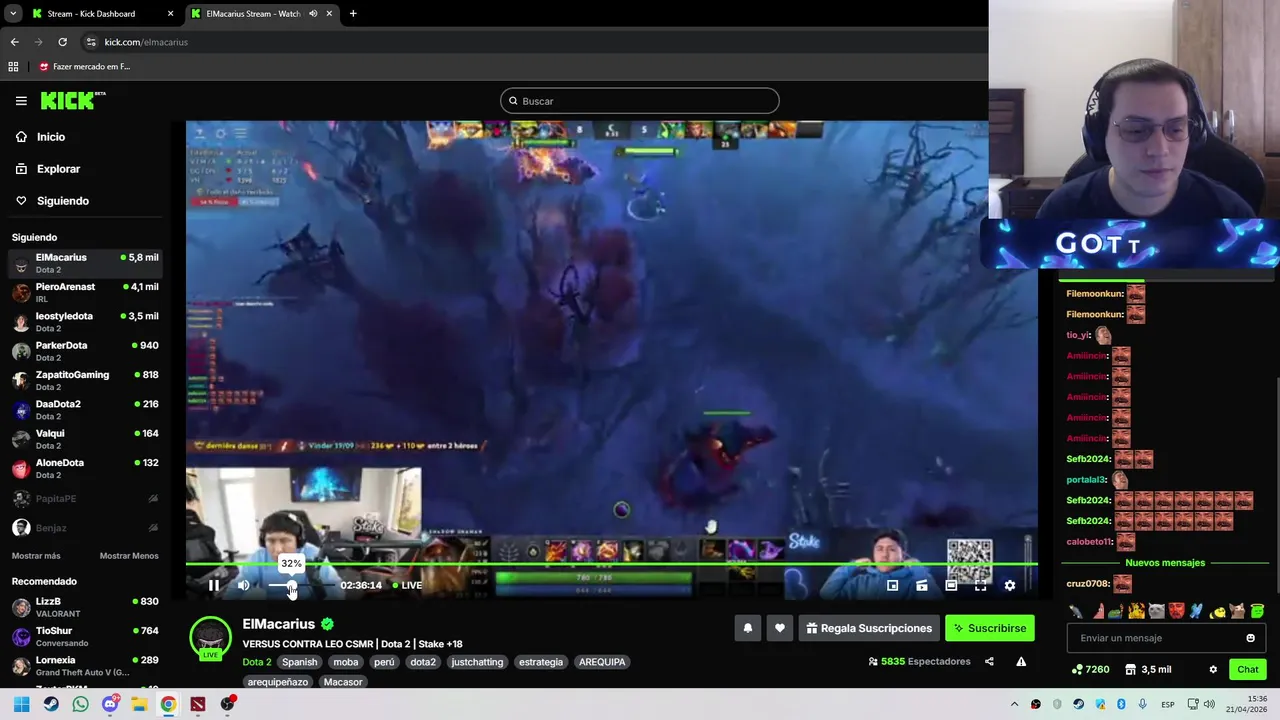Select the moba tag

point(346,662)
